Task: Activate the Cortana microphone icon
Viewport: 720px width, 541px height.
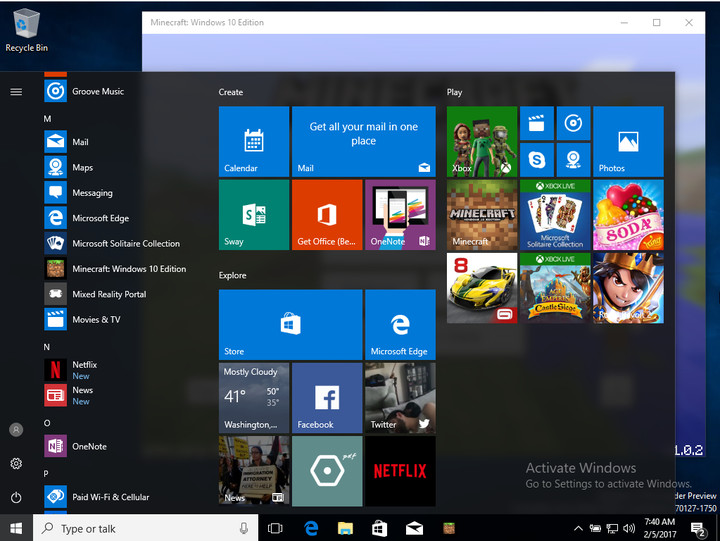Action: coord(244,529)
